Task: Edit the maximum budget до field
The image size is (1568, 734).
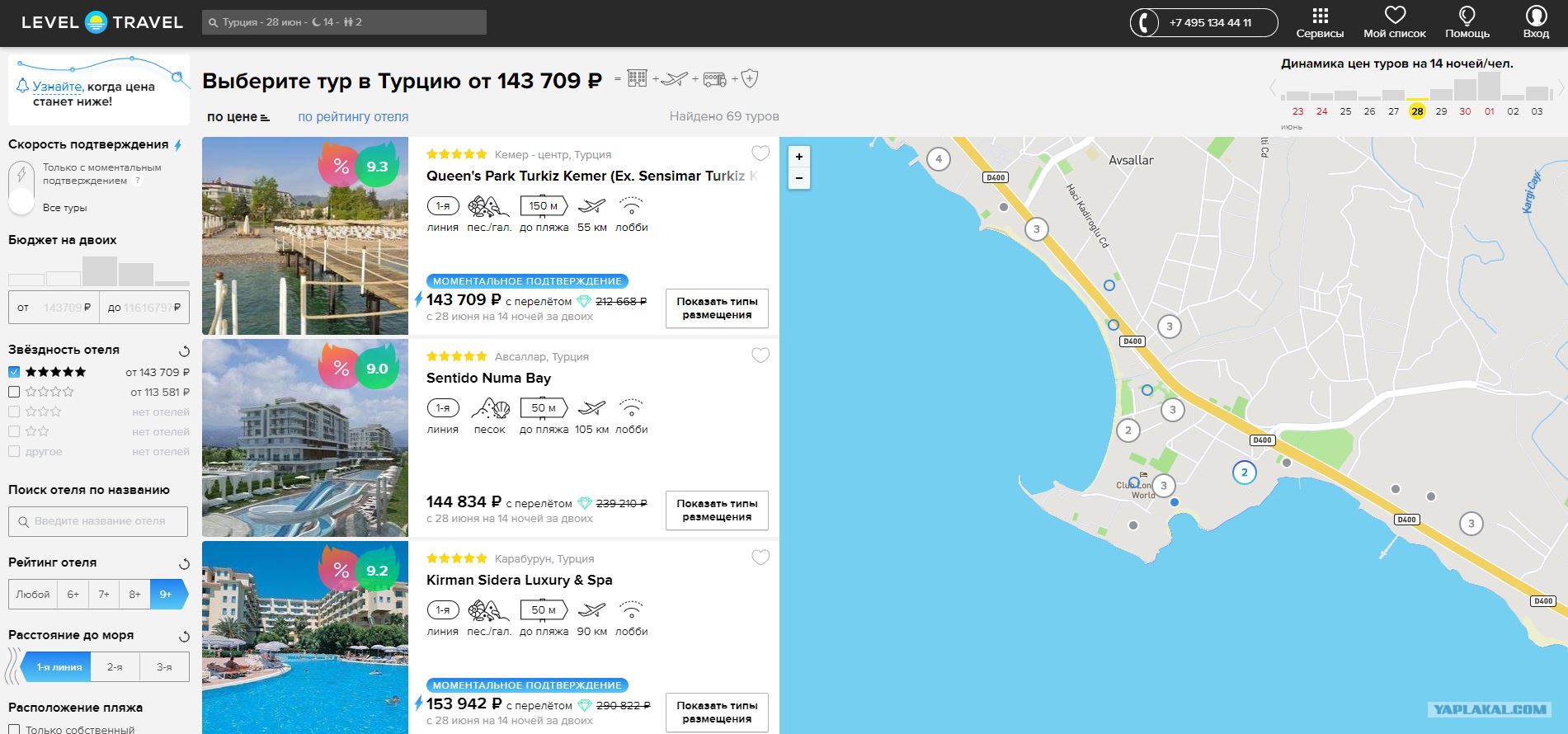Action: 144,307
